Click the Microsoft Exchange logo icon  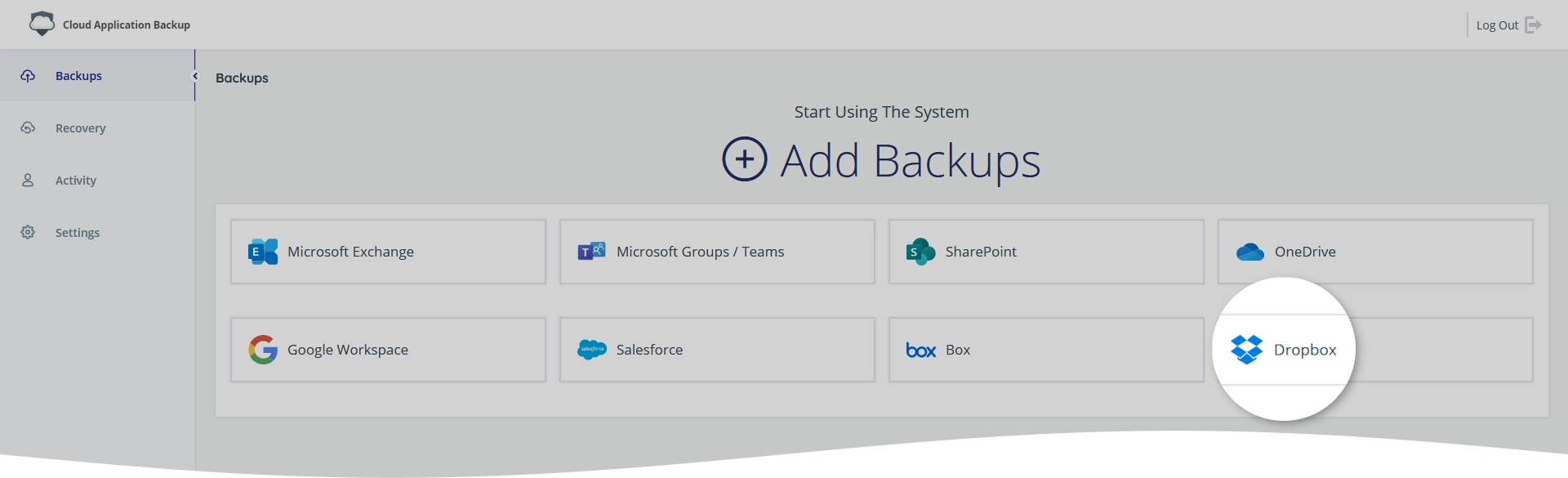(x=263, y=252)
